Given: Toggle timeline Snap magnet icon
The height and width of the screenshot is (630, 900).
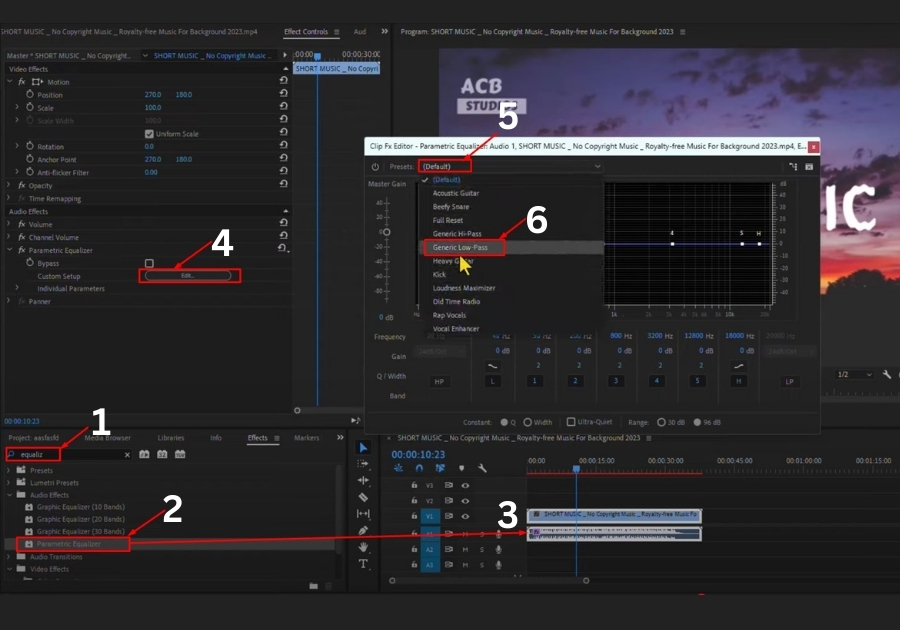Looking at the screenshot, I should point(420,468).
